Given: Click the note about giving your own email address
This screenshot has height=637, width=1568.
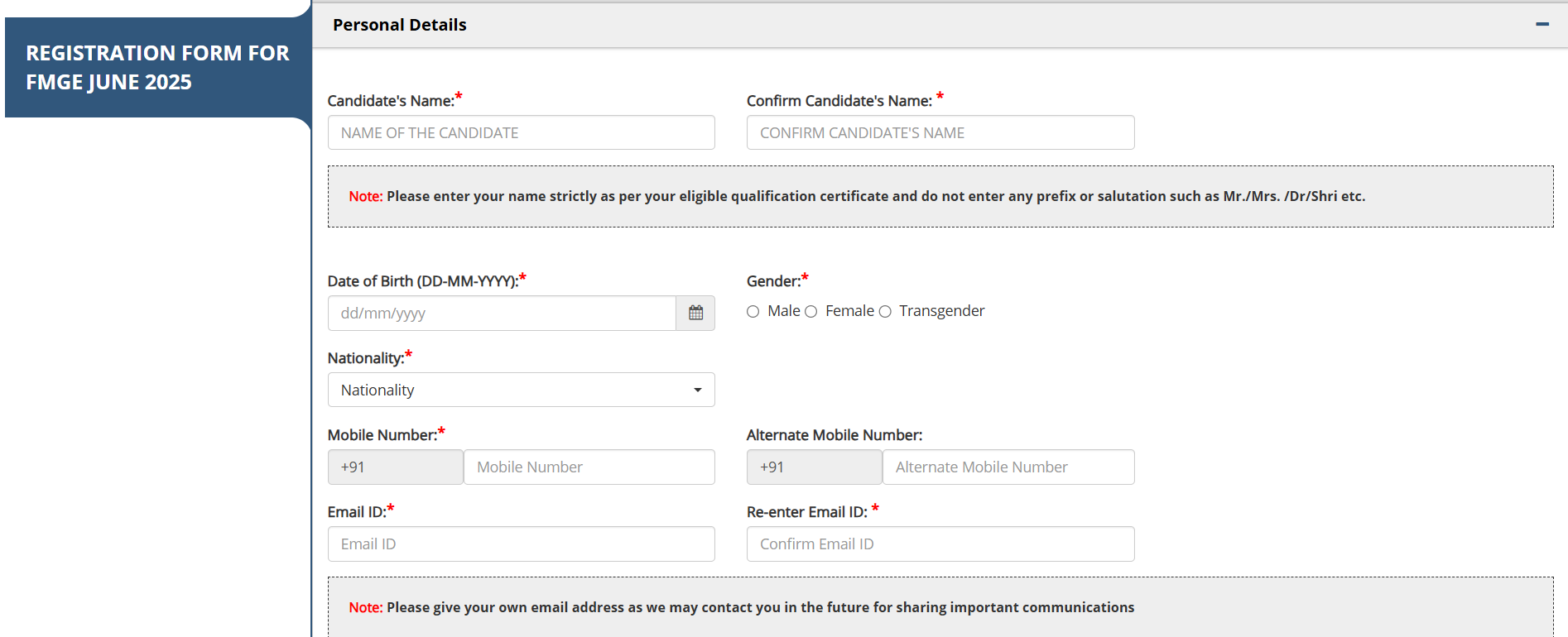Looking at the screenshot, I should point(940,607).
